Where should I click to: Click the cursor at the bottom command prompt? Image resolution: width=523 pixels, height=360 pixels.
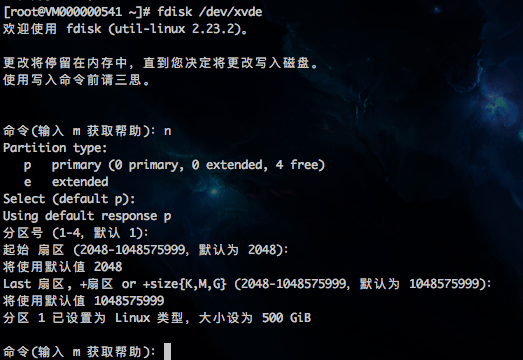[168, 352]
